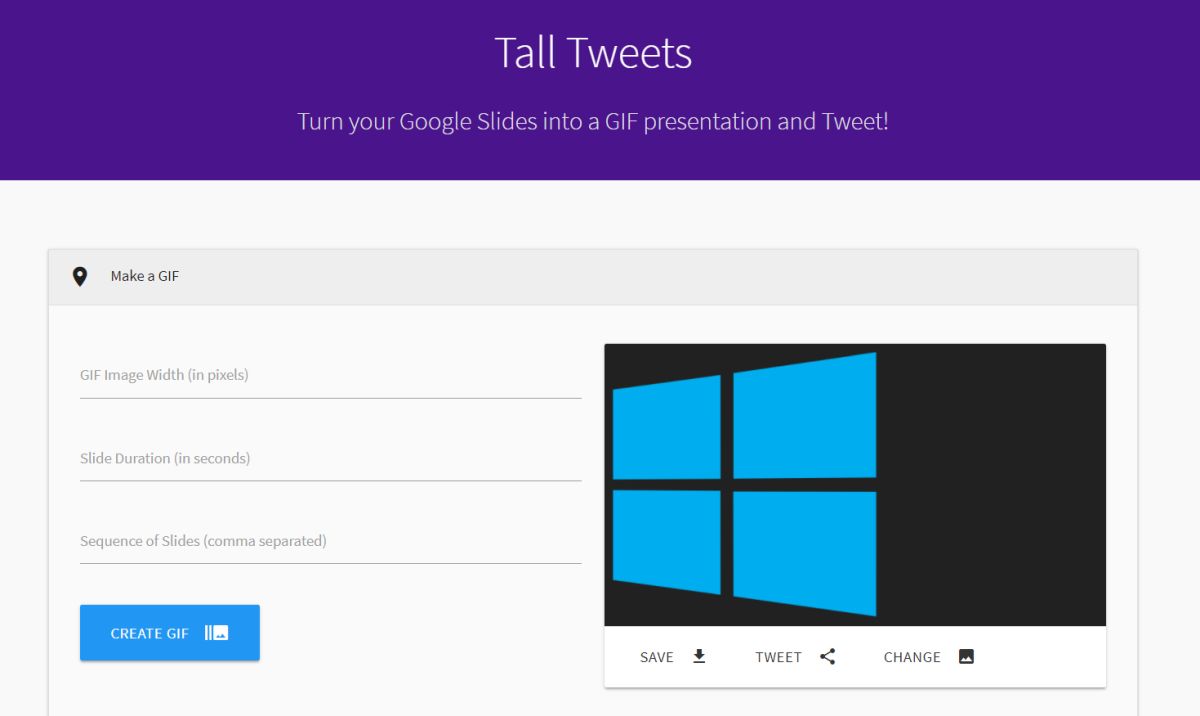This screenshot has width=1200, height=716.
Task: Select the Sequence of Slides input field
Action: [x=331, y=541]
